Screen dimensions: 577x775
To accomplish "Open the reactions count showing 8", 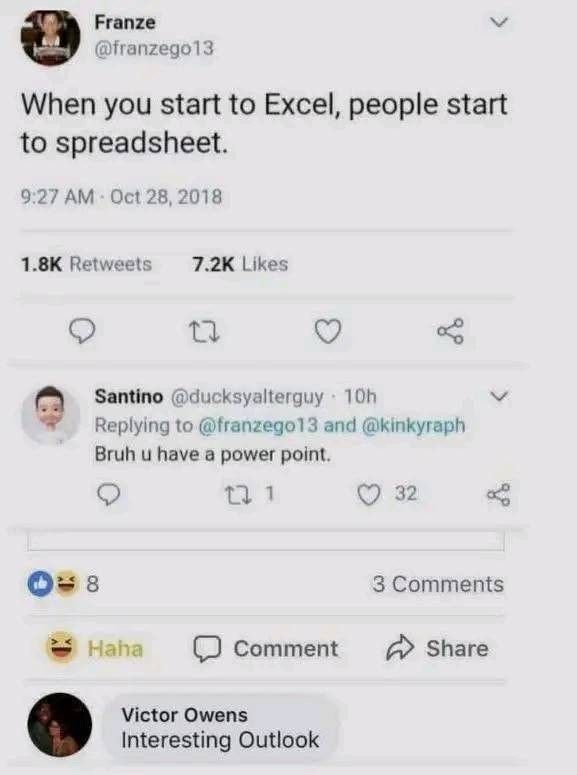I will [63, 584].
